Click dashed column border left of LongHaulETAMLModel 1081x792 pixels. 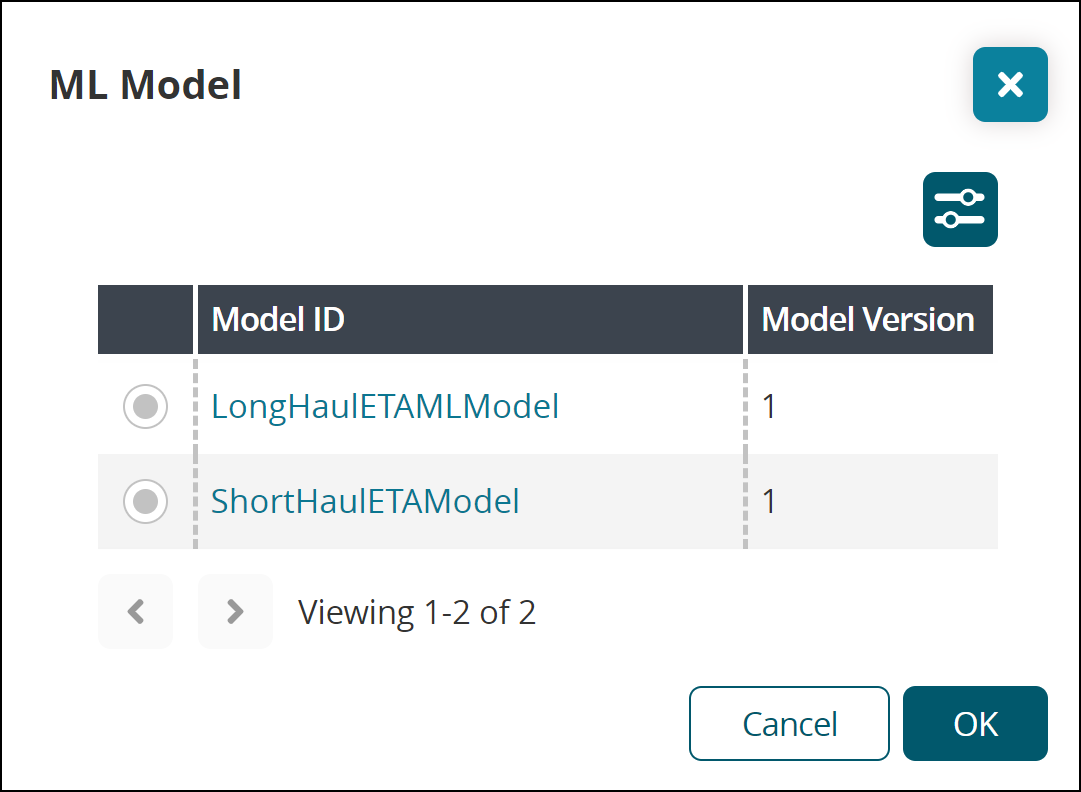coord(195,406)
